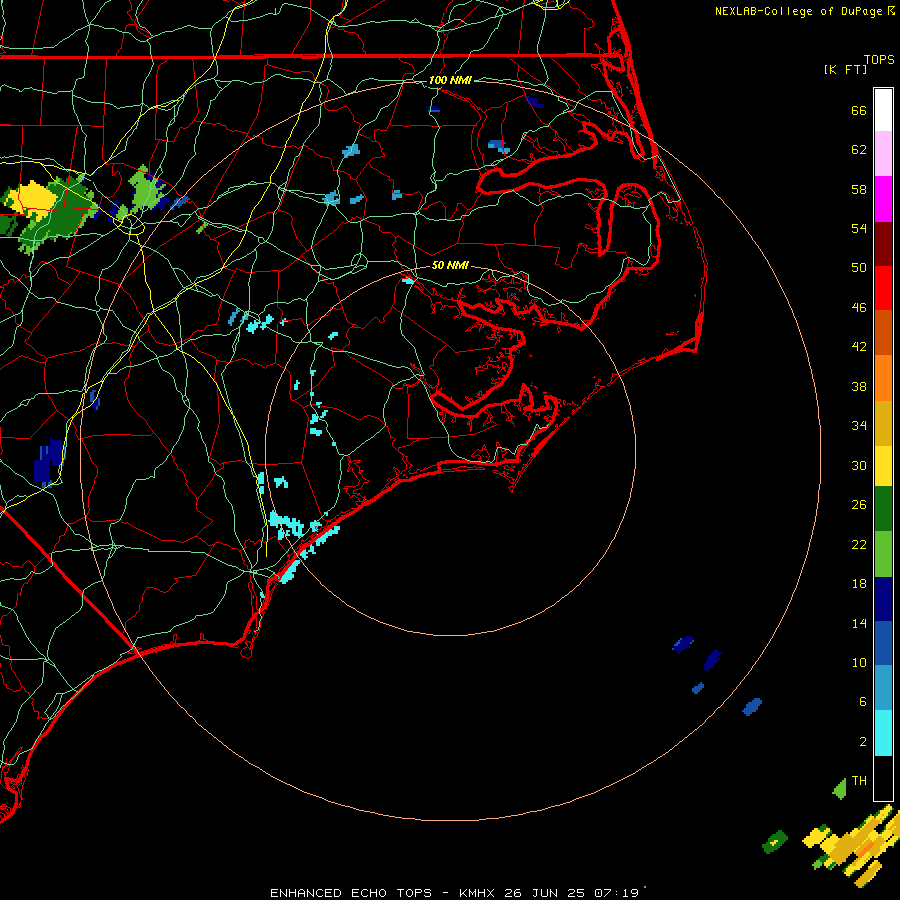Click the NEXLAB-College of DuPage label
The width and height of the screenshot is (900, 900).
tap(798, 11)
